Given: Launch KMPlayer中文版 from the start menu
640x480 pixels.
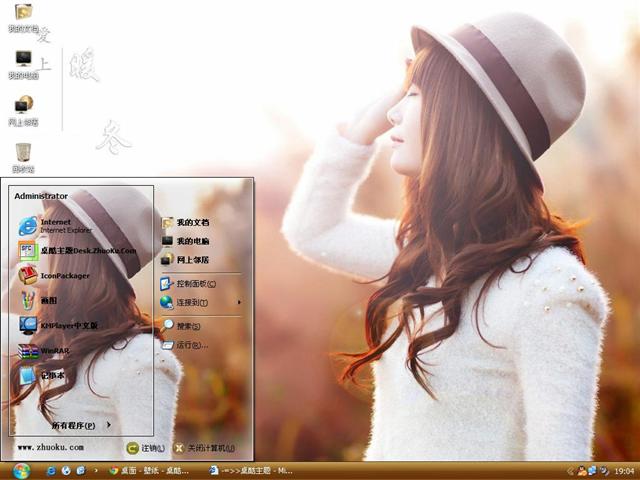Looking at the screenshot, I should pos(58,325).
